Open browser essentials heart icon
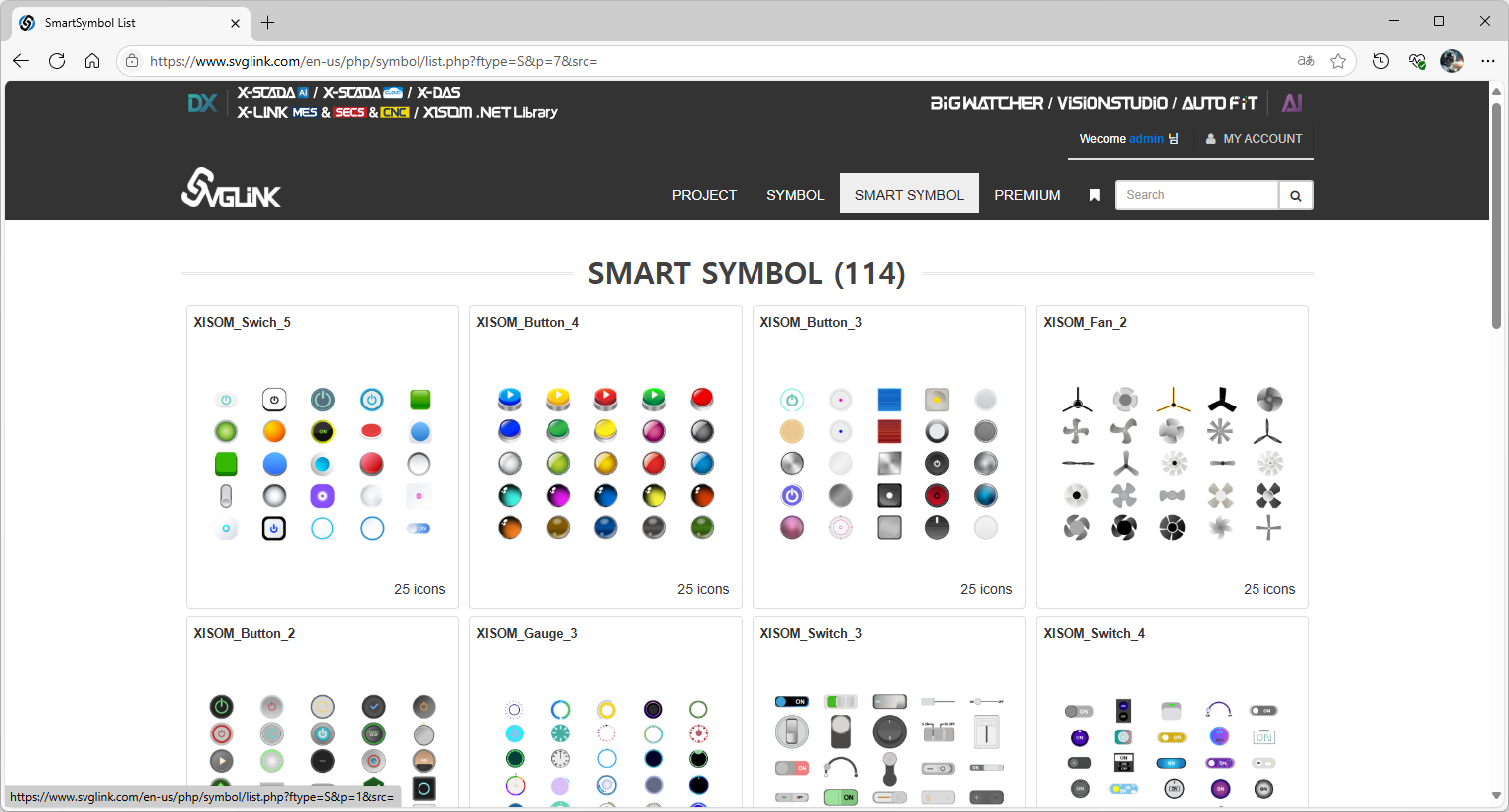Viewport: 1509px width, 812px height. [1417, 61]
